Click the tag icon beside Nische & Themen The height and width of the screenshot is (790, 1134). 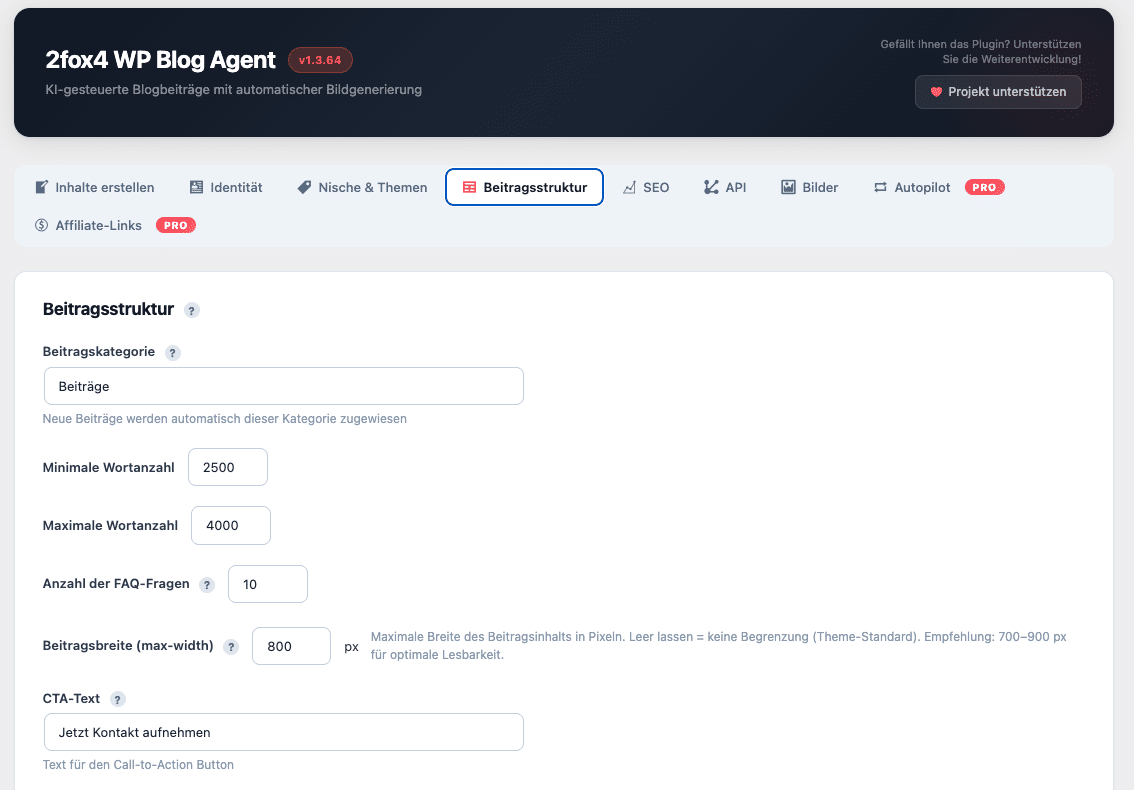coord(302,186)
